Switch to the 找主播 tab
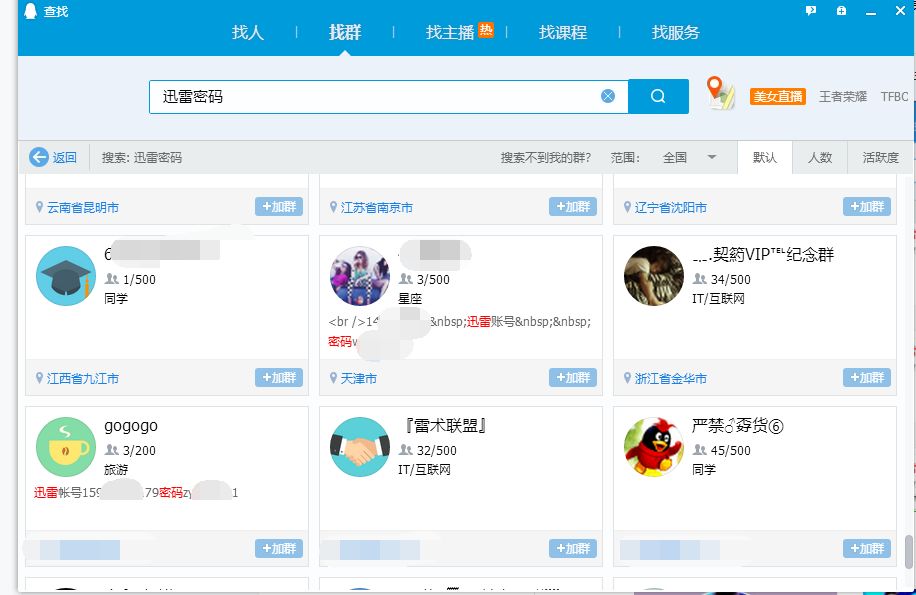916x595 pixels. coord(450,32)
